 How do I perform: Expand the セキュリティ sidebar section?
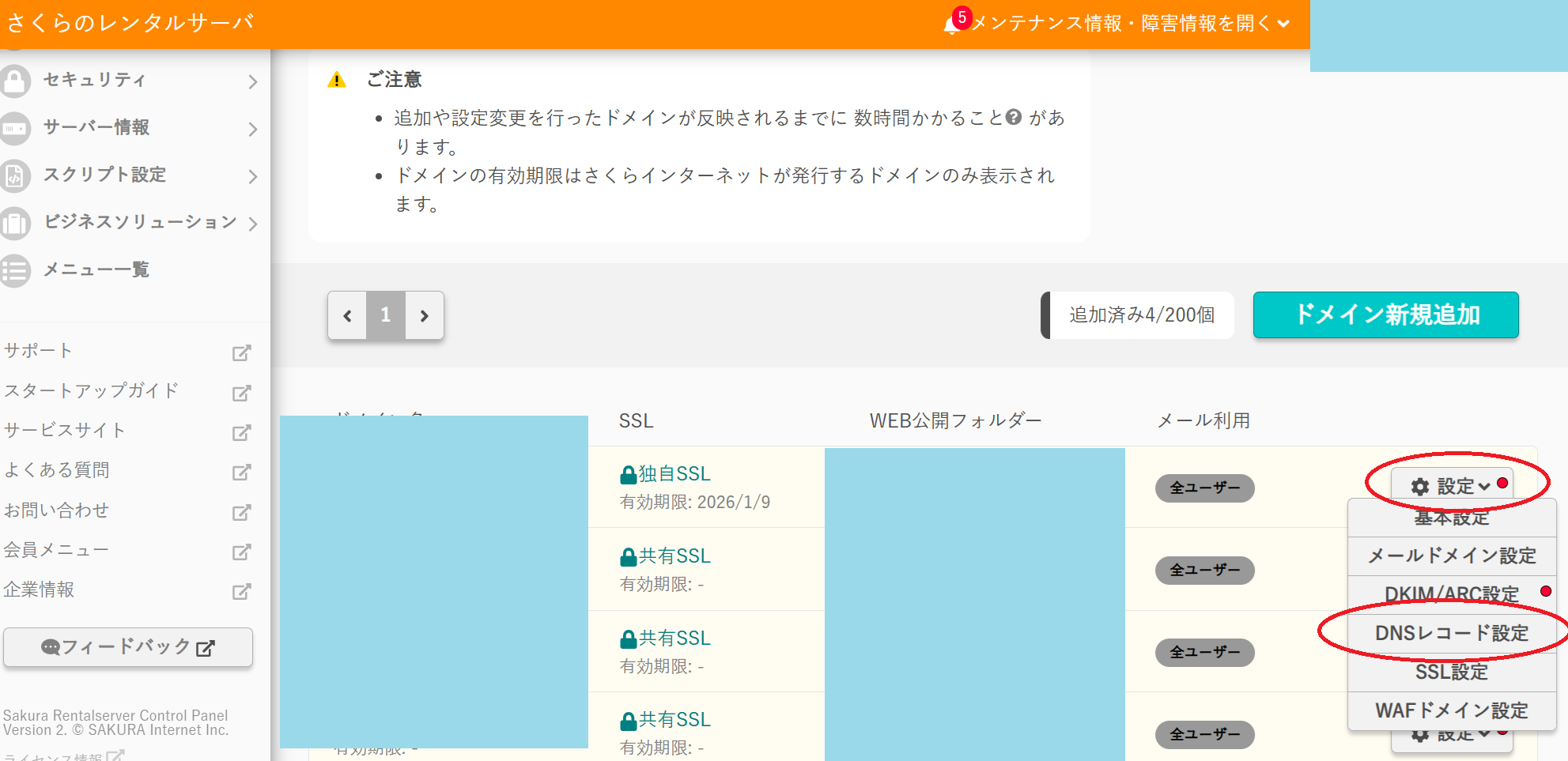tap(252, 81)
